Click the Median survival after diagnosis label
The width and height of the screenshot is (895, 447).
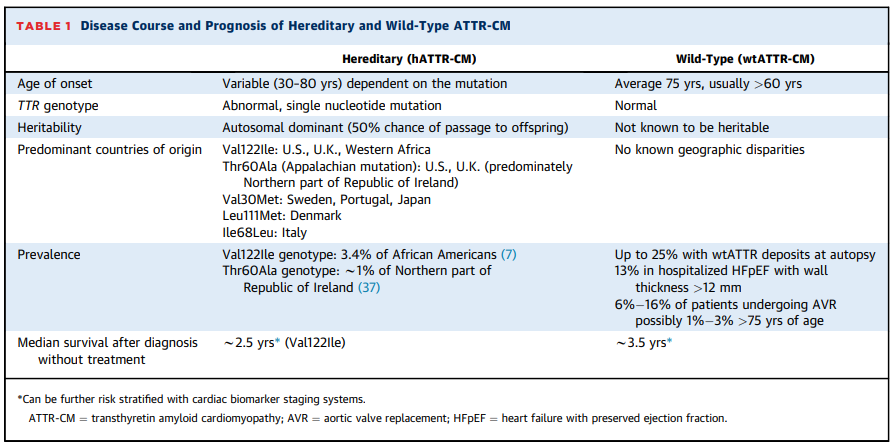[x=107, y=343]
